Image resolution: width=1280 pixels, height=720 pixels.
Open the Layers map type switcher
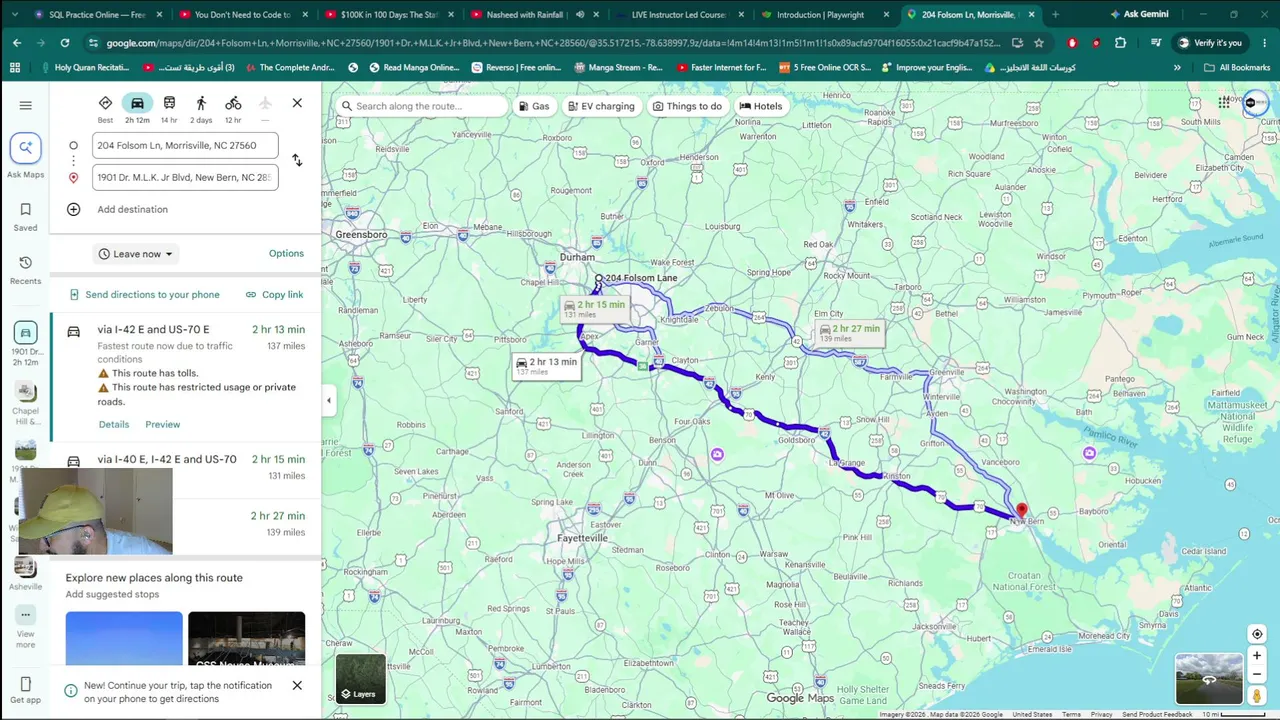coord(360,679)
